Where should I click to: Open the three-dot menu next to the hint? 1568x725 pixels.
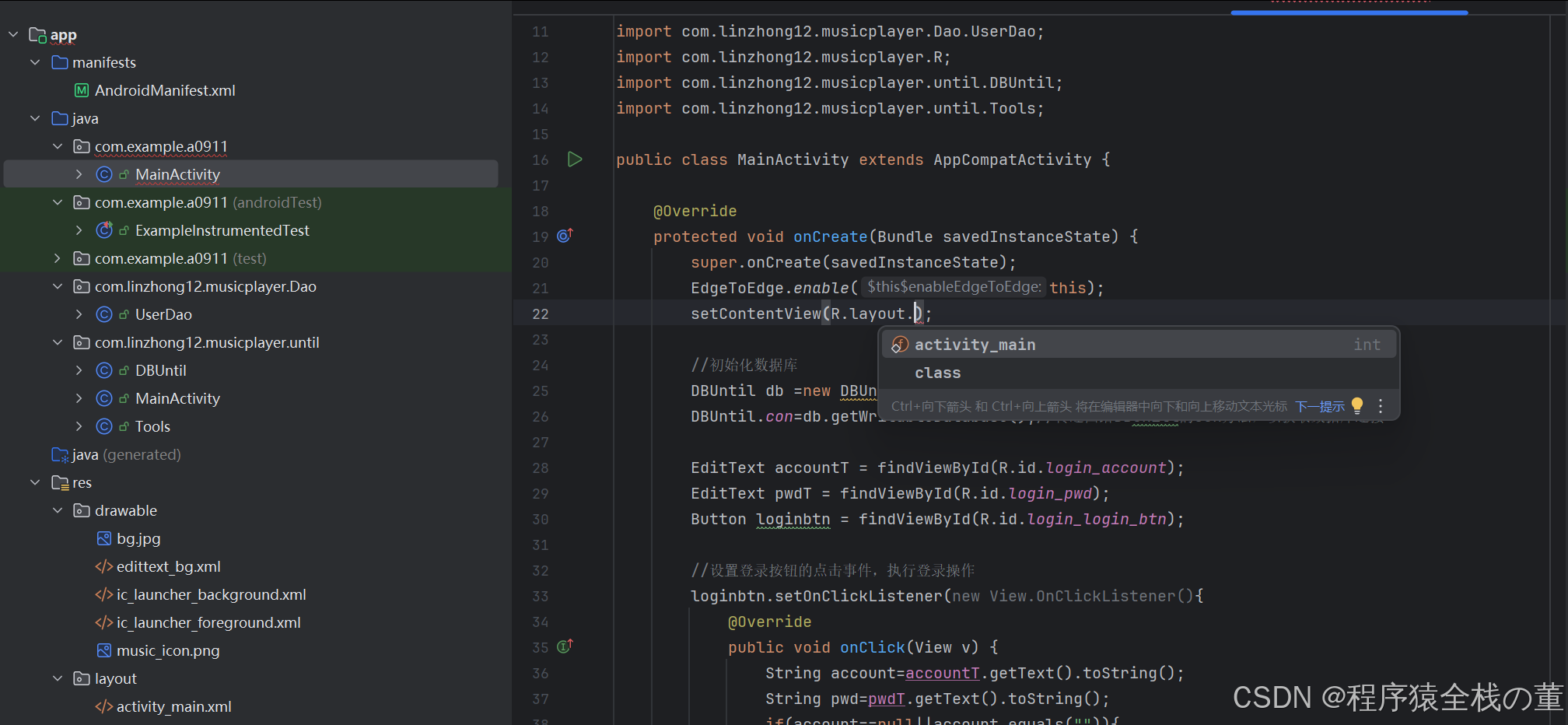point(1381,405)
